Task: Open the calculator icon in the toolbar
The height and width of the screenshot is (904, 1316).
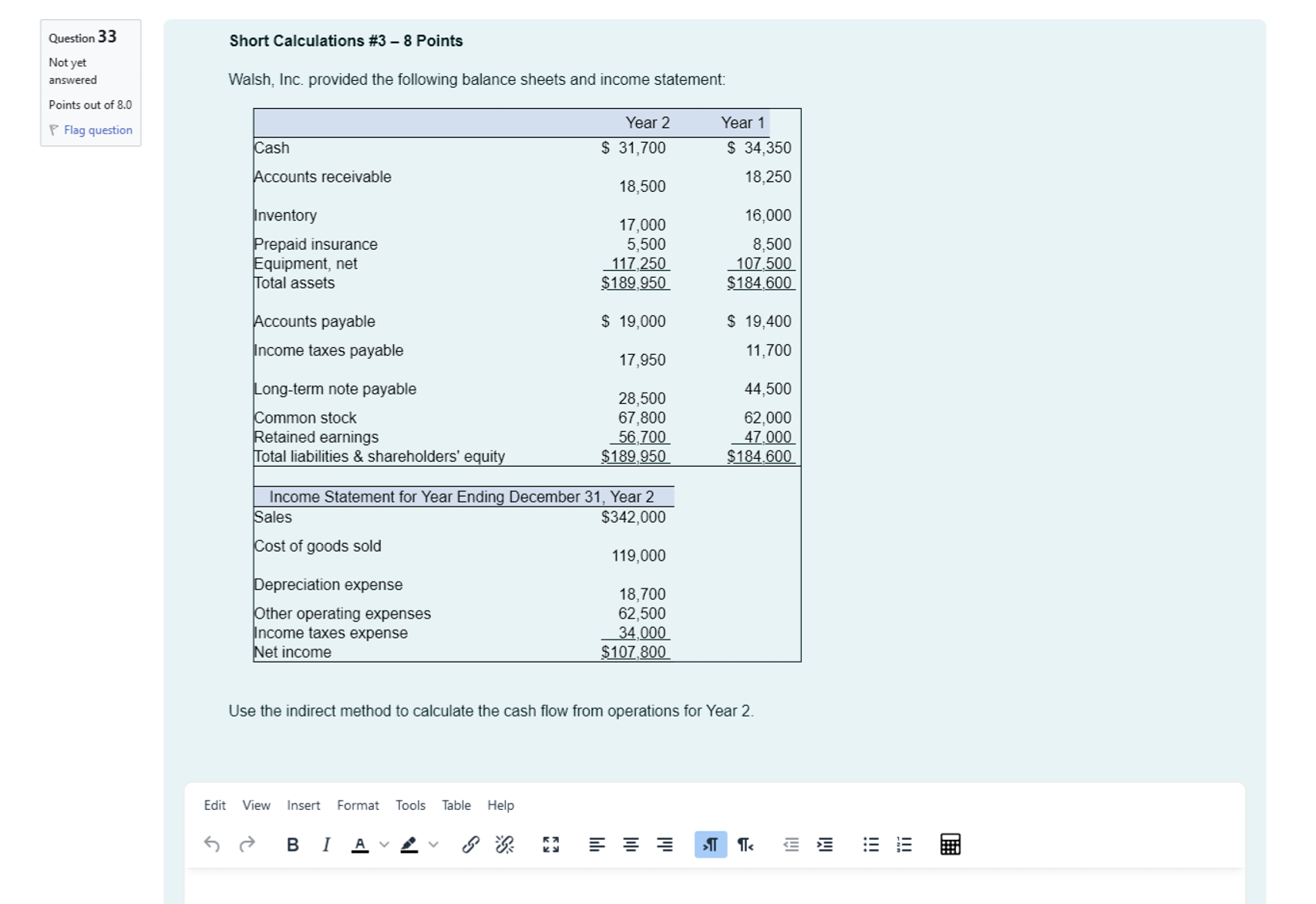Action: [951, 845]
